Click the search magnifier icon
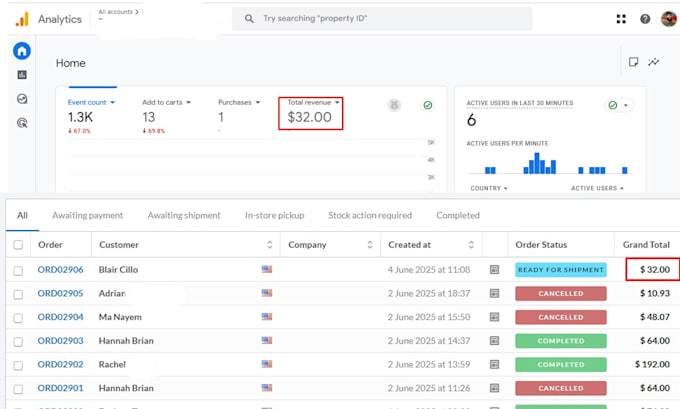This screenshot has width=680, height=409. tap(249, 19)
